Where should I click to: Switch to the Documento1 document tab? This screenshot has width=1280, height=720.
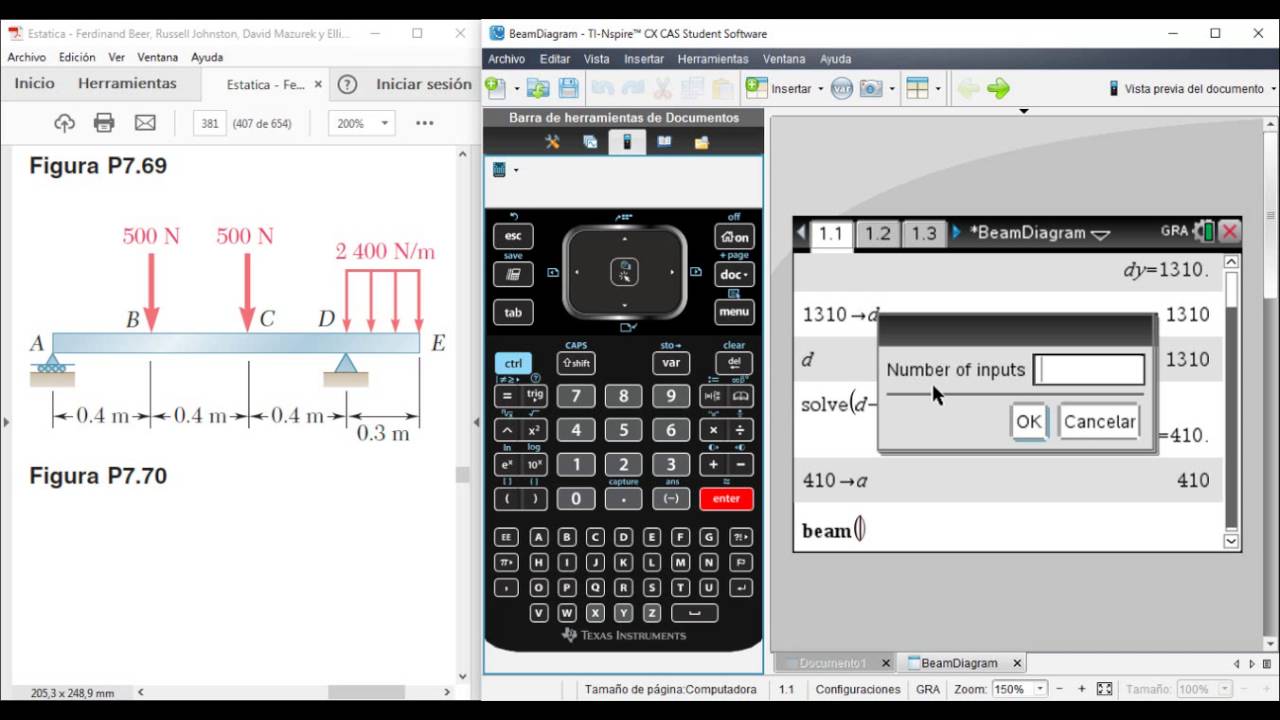tap(834, 663)
